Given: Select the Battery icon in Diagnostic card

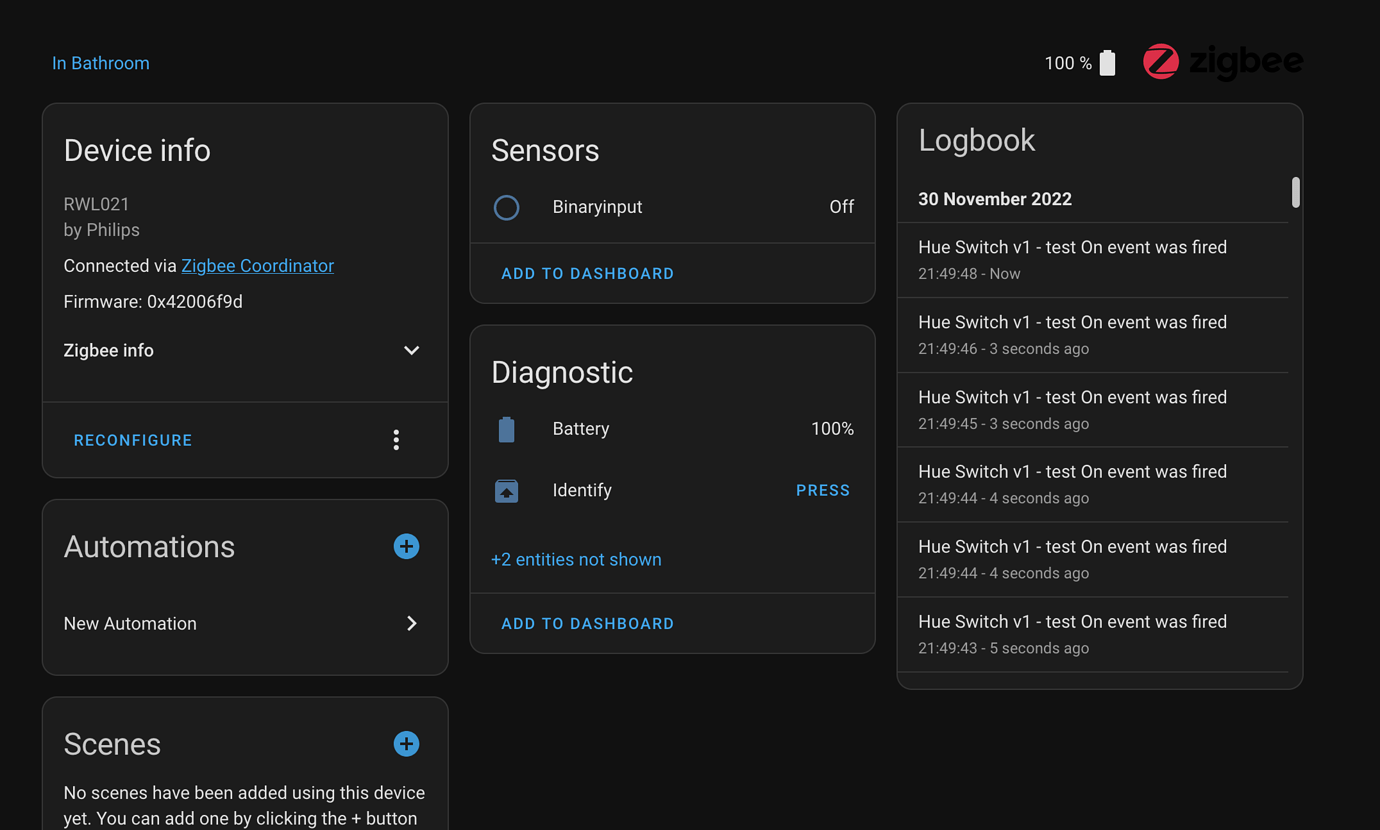Looking at the screenshot, I should tap(507, 428).
